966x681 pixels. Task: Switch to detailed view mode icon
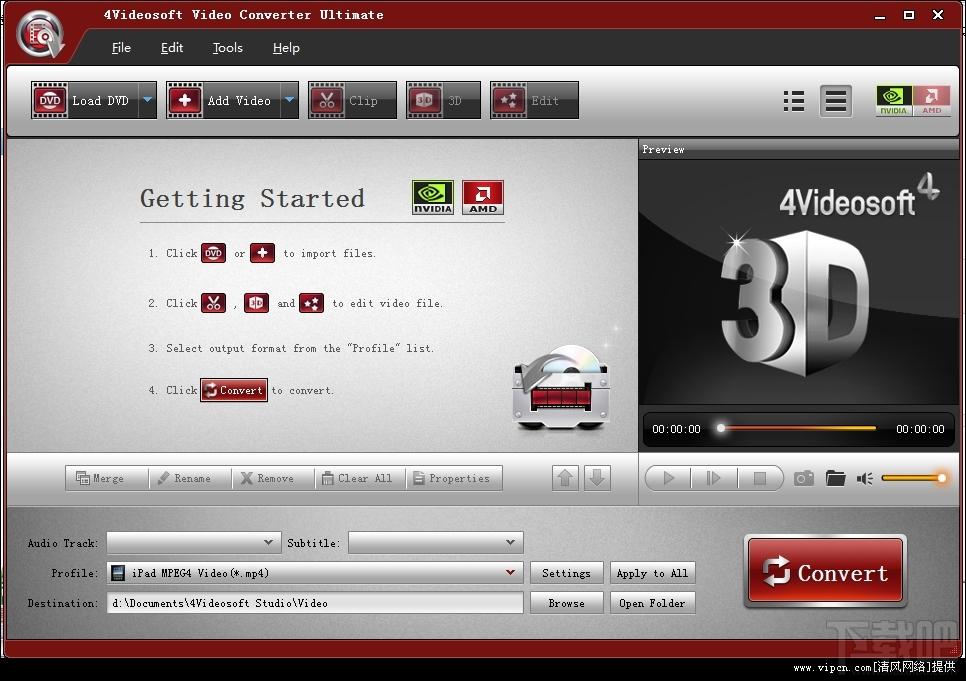pos(836,101)
